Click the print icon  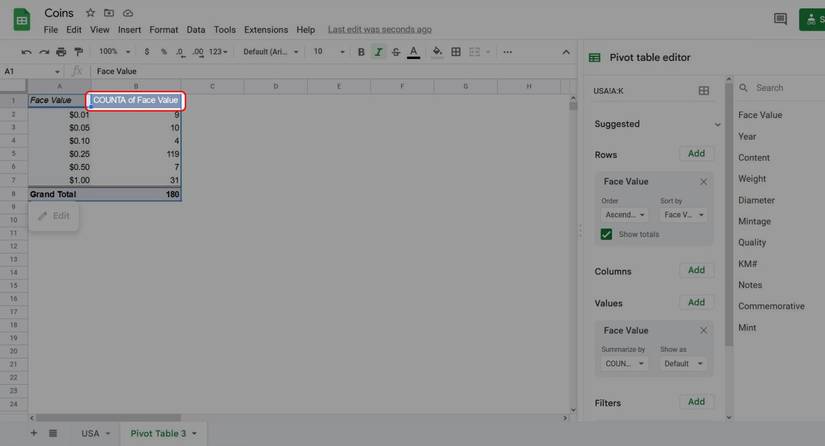pos(61,52)
